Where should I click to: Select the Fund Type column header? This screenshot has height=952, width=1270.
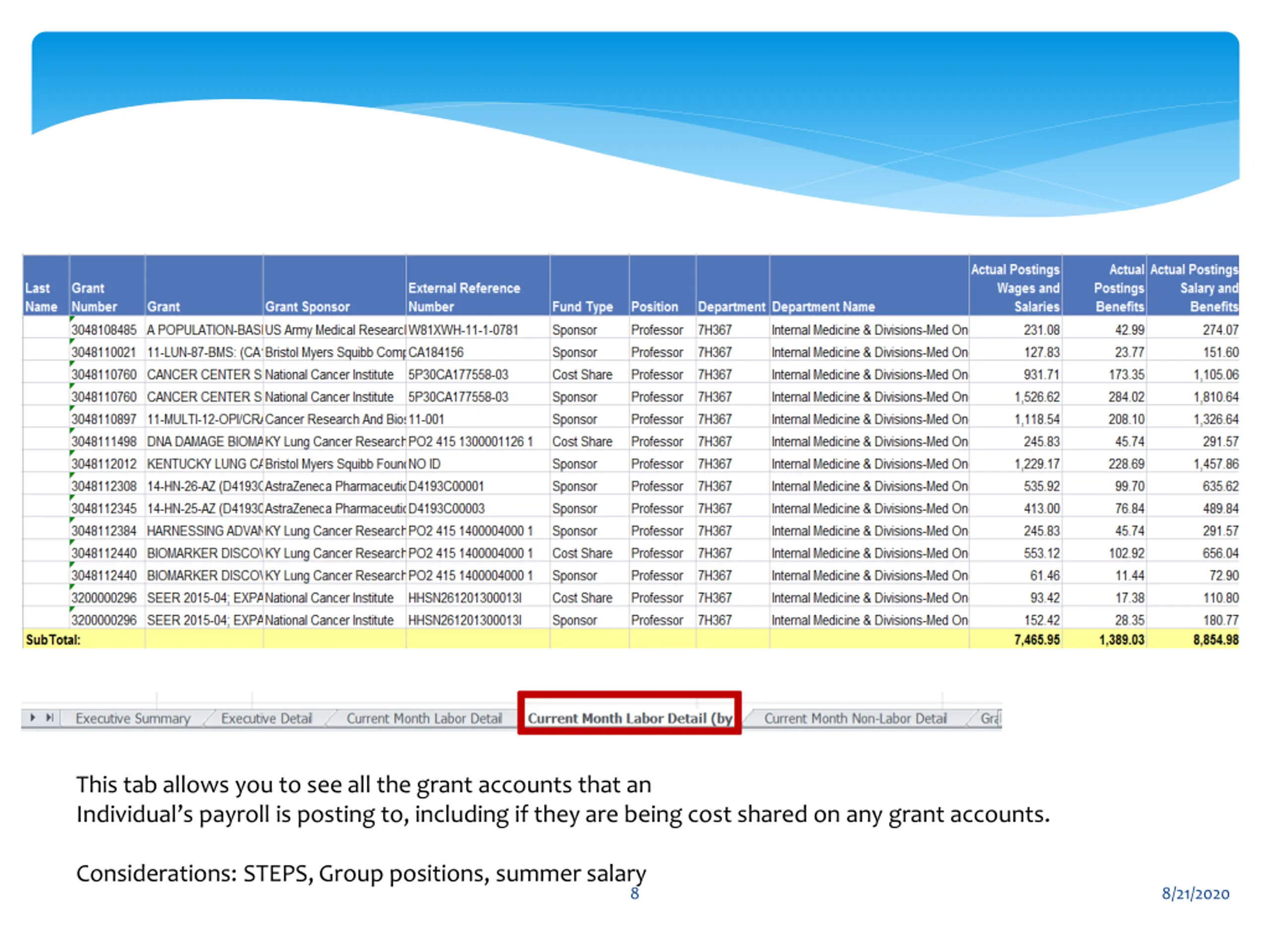(589, 285)
